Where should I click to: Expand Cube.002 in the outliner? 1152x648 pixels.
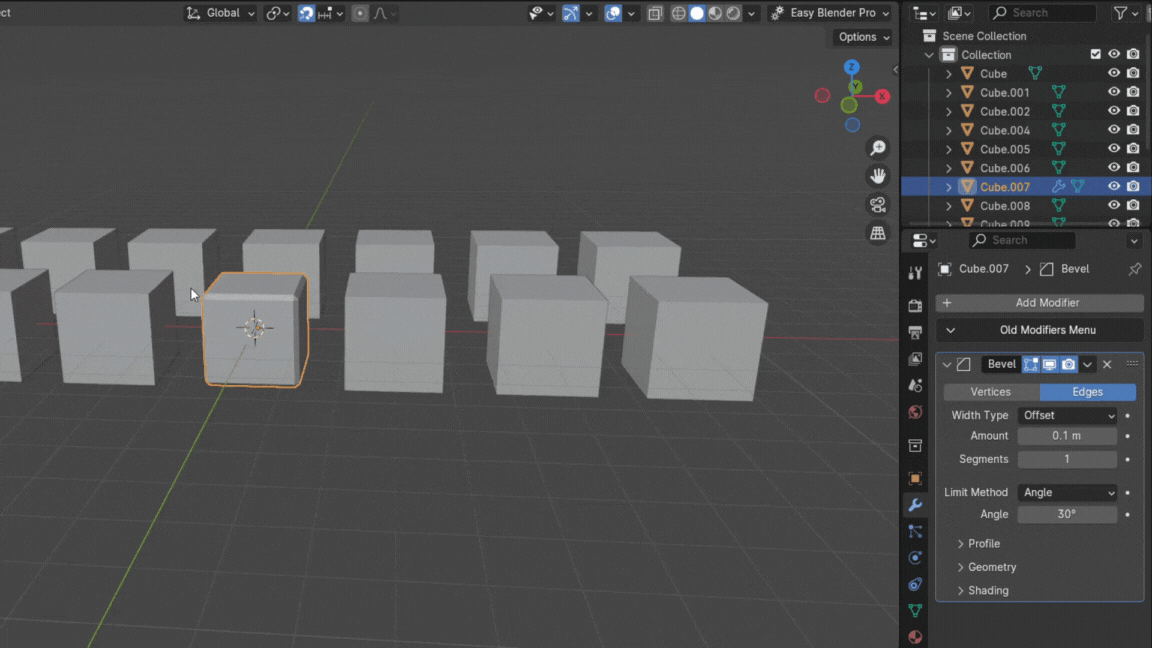(949, 111)
